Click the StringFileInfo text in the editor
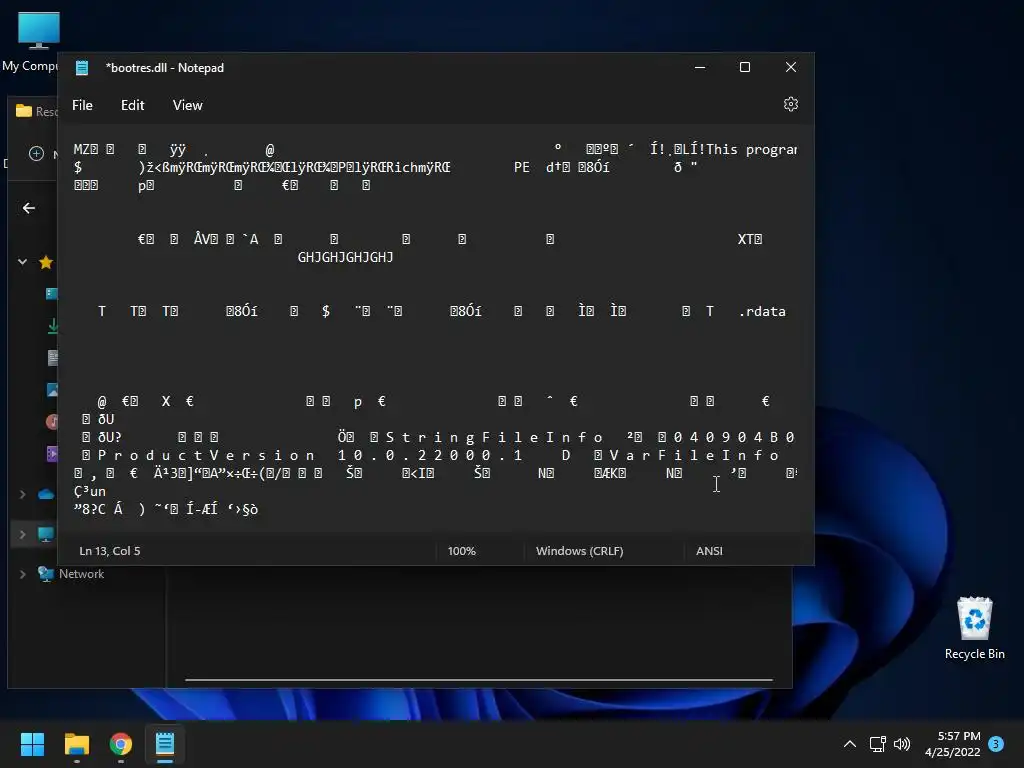This screenshot has width=1024, height=768. [x=494, y=437]
